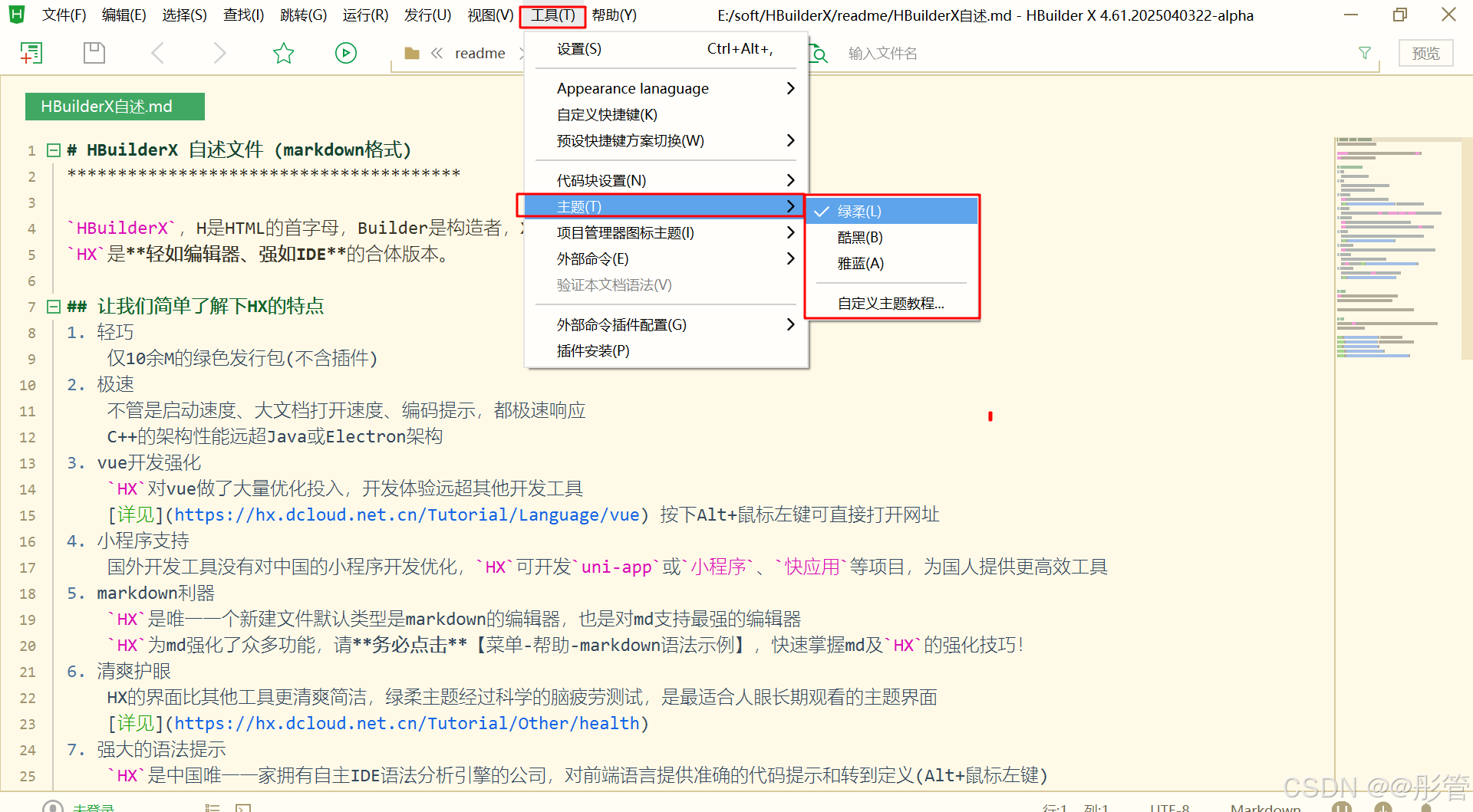Click the file search magnifier icon

819,54
